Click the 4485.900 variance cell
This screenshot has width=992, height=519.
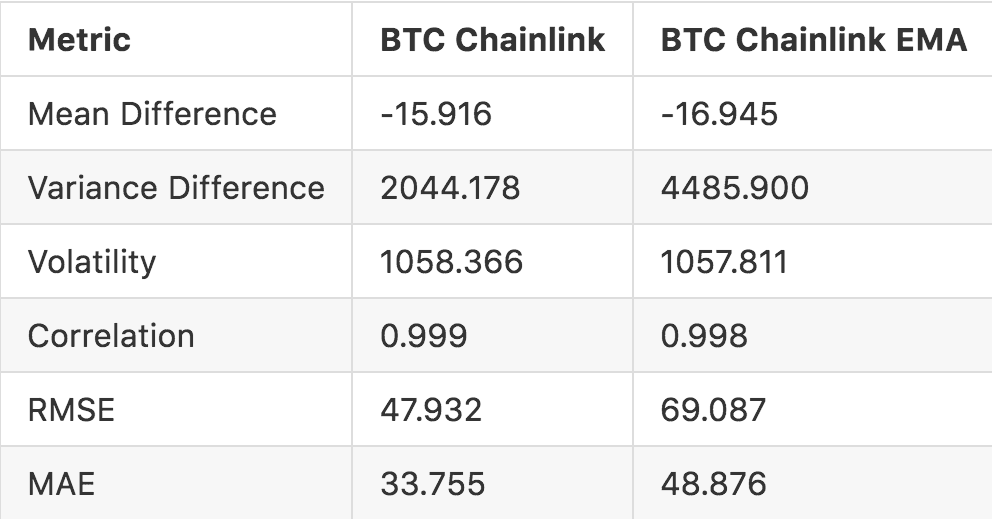click(x=735, y=188)
